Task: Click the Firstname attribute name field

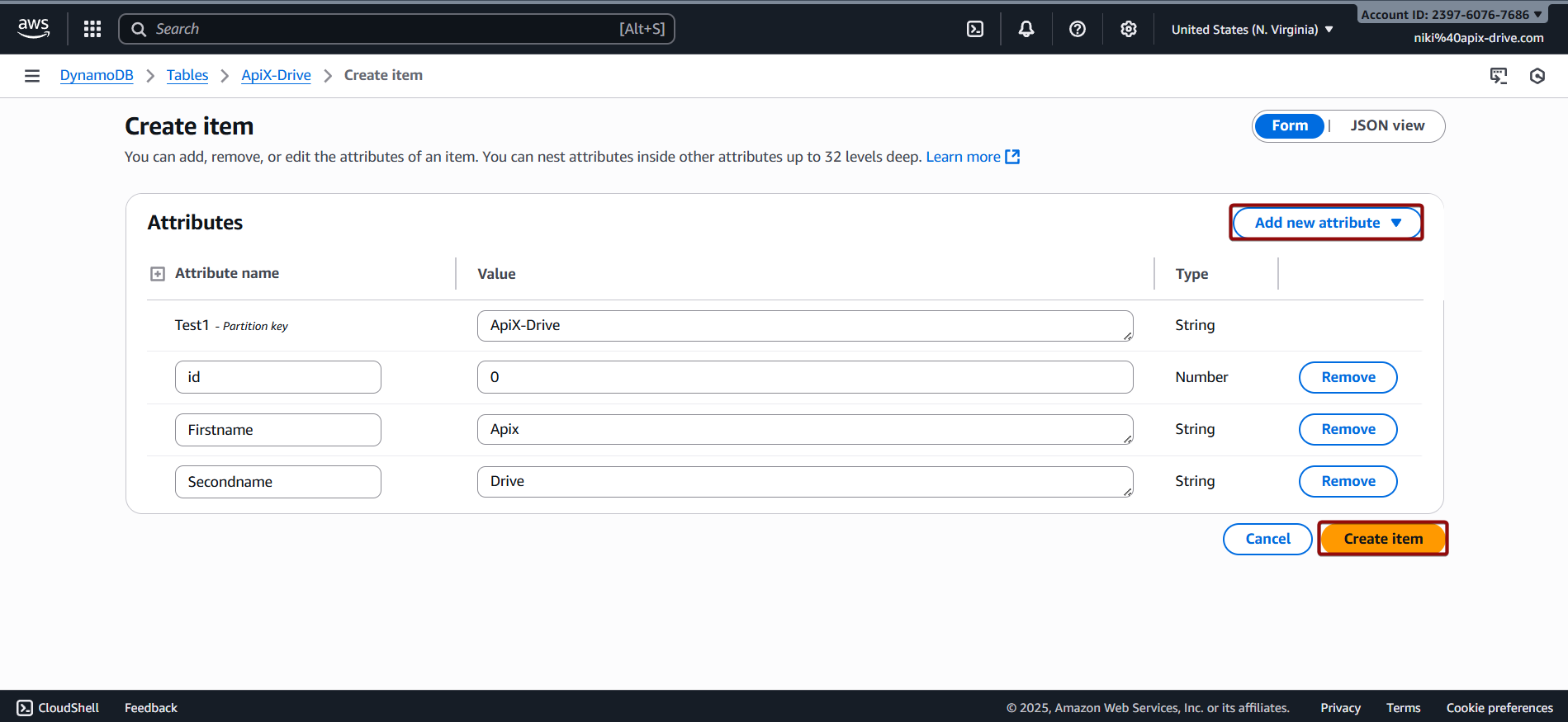Action: click(x=277, y=430)
